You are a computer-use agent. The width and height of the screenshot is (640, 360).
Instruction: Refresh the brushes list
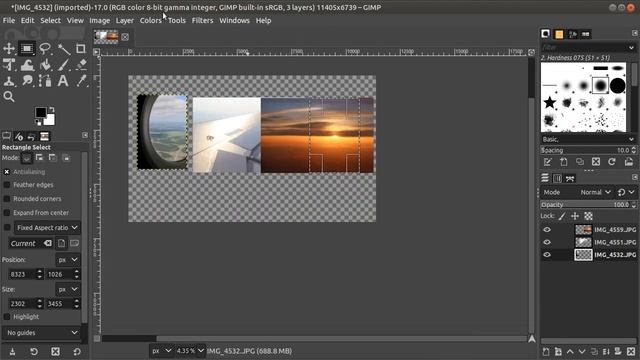coord(612,162)
